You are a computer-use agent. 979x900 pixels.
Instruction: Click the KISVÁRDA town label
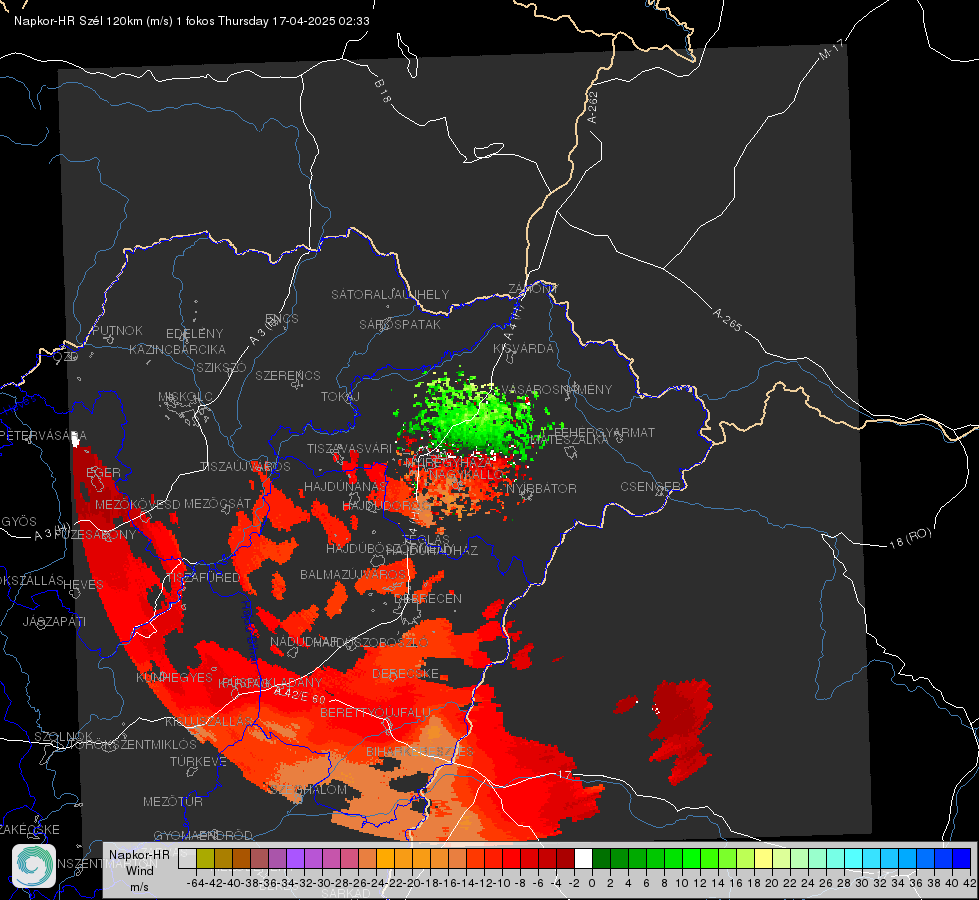pyautogui.click(x=524, y=349)
